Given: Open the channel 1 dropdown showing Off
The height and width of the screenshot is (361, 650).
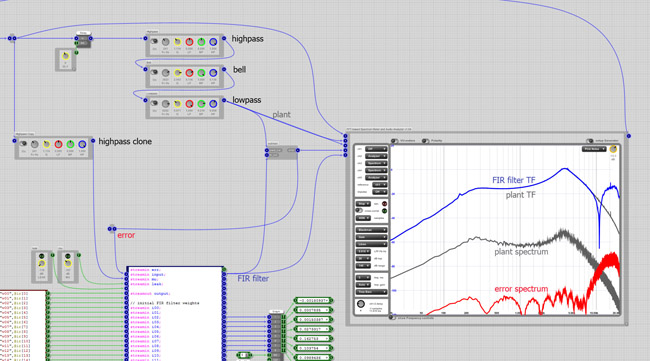Looking at the screenshot, I should pos(376,149).
